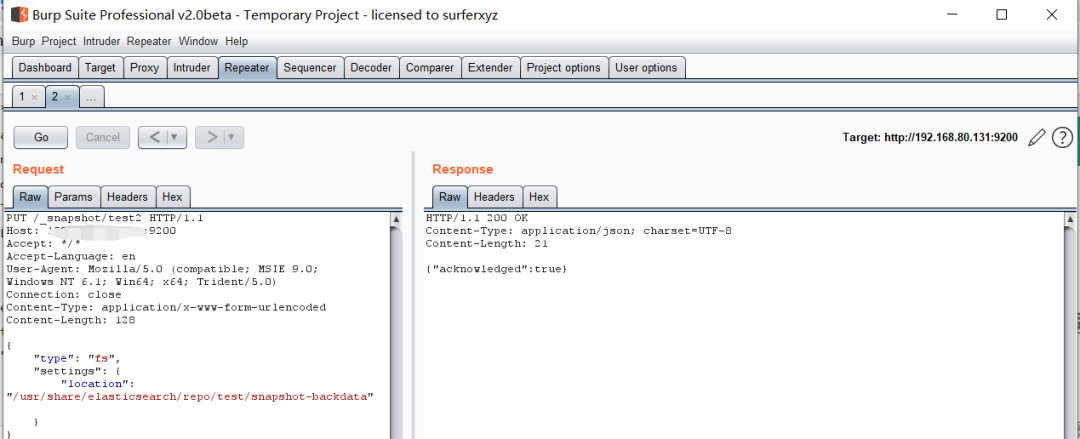Click the User-Agent header line
Screen dimensions: 1080x439
[163, 275]
